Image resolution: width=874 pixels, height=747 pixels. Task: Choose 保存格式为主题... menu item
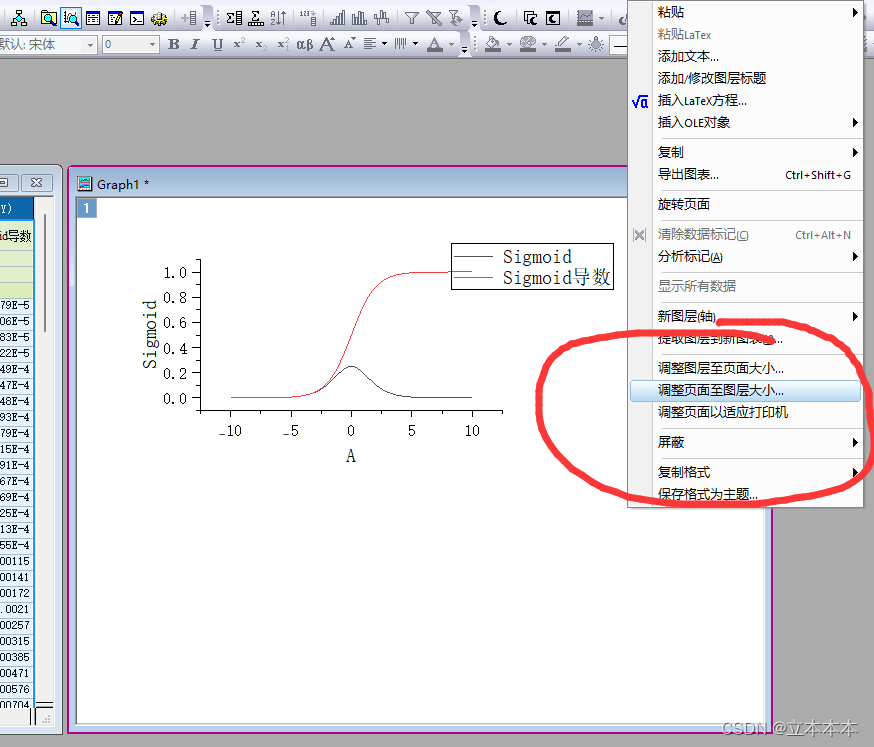[746, 494]
